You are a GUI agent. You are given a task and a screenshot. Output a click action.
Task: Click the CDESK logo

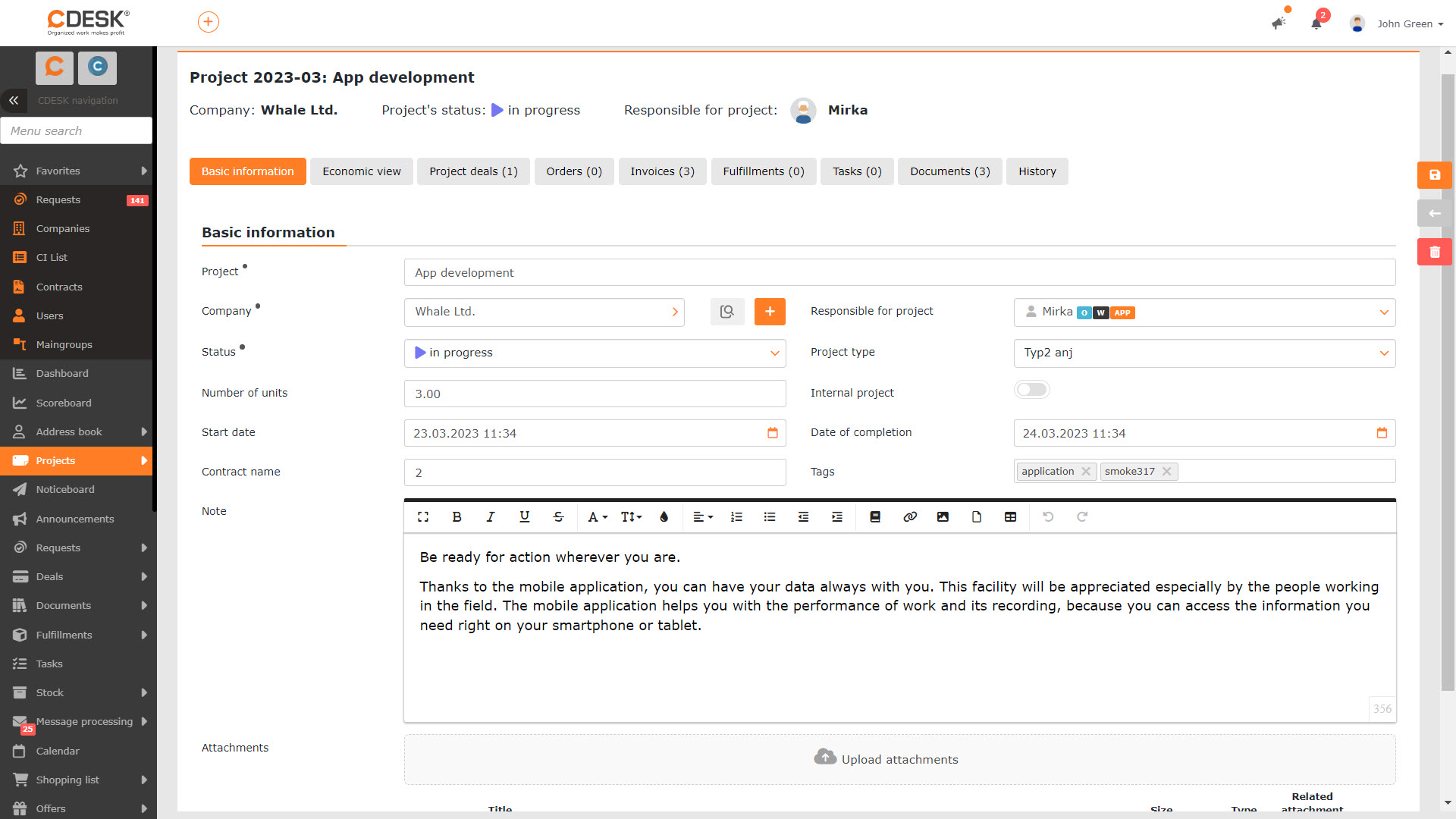click(88, 22)
